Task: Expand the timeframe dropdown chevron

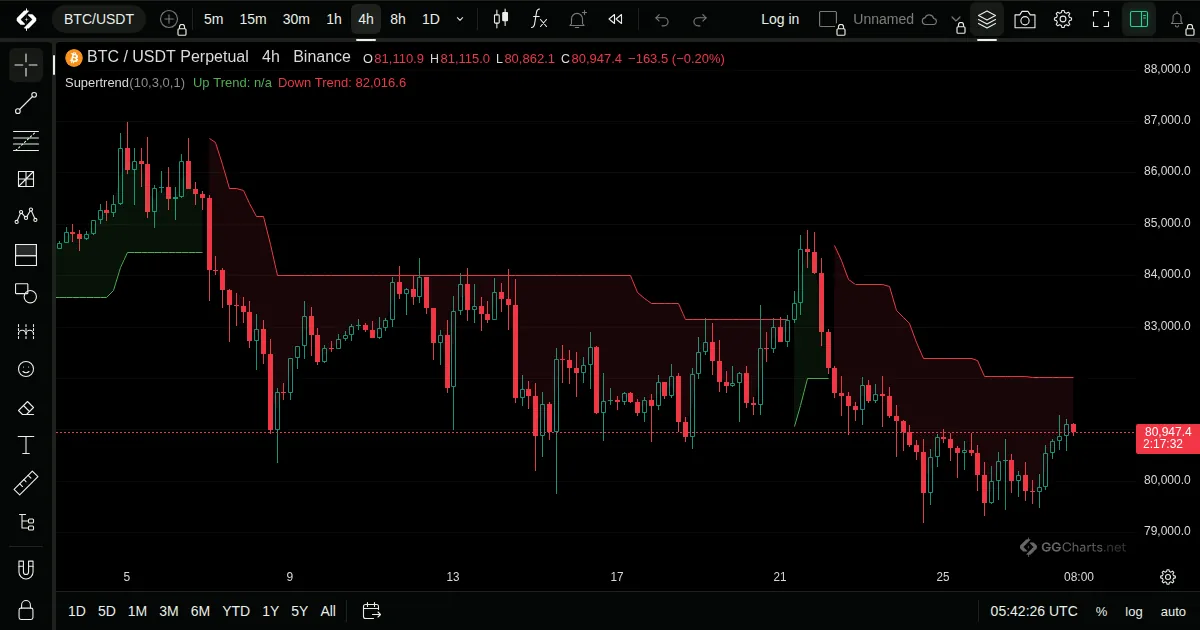Action: click(460, 19)
